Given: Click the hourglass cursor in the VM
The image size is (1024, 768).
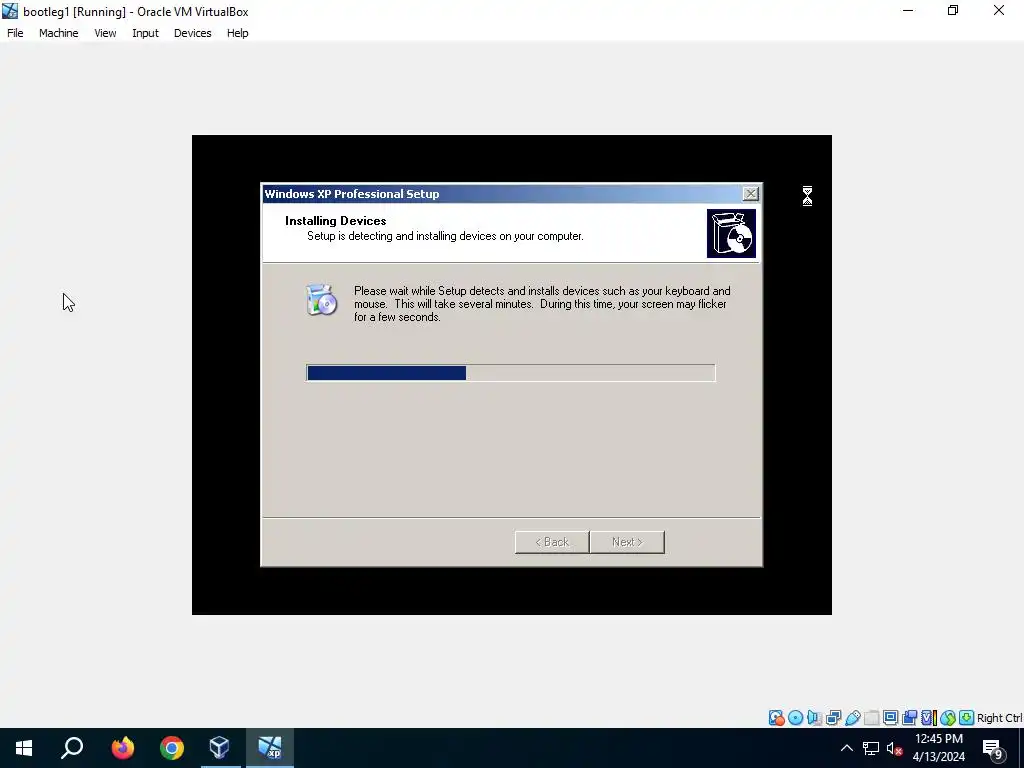Looking at the screenshot, I should pyautogui.click(x=807, y=196).
